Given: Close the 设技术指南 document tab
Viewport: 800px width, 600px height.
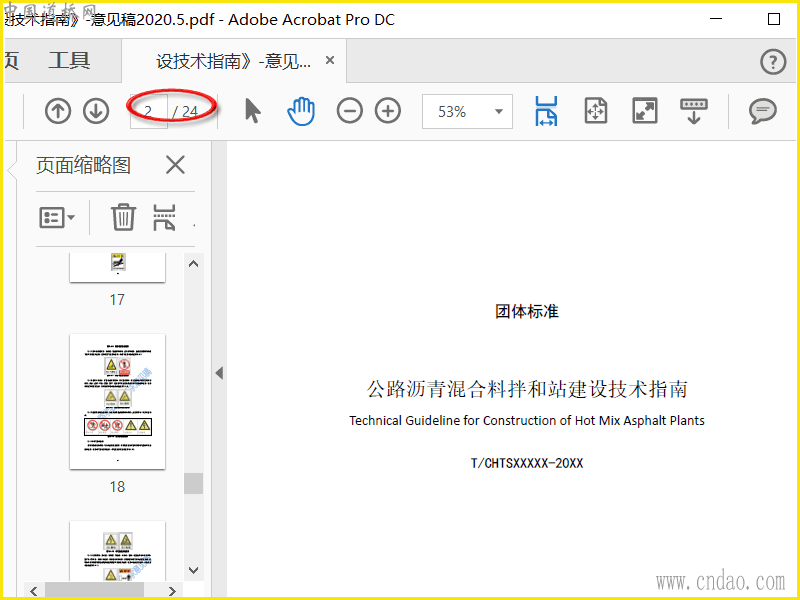Looking at the screenshot, I should pos(330,60).
